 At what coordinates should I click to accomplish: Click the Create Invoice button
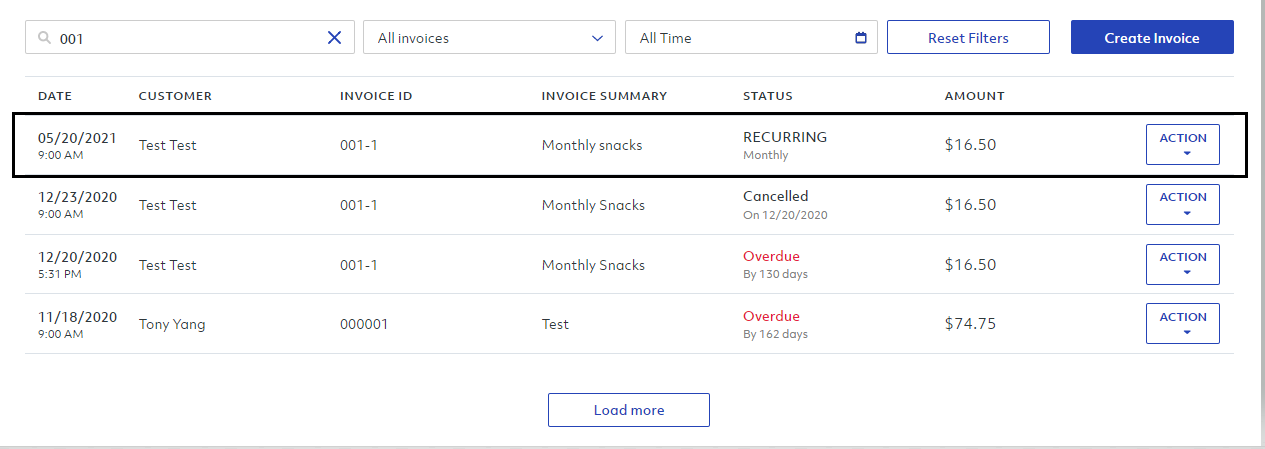click(1152, 38)
